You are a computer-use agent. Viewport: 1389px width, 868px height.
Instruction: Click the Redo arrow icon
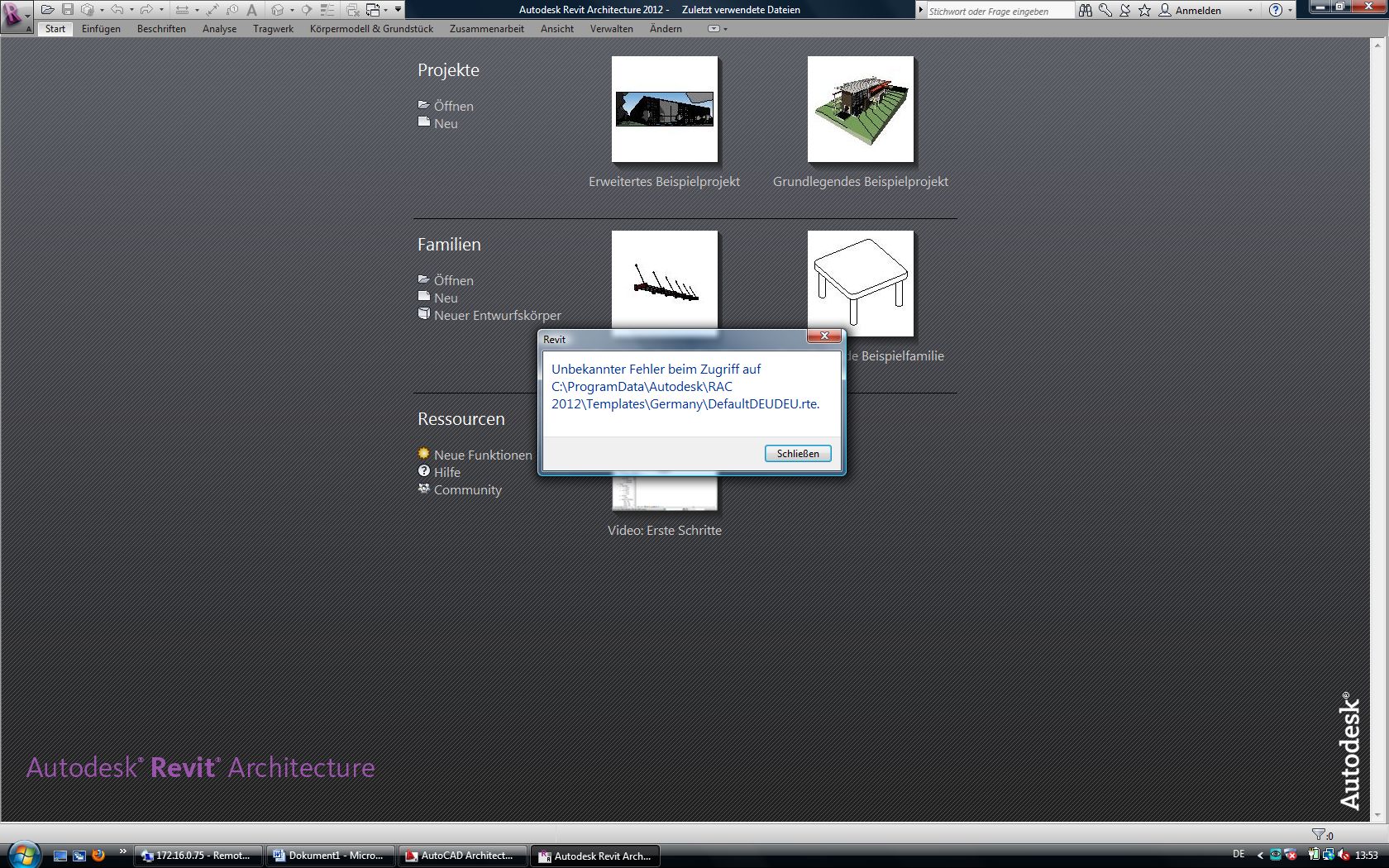point(146,10)
